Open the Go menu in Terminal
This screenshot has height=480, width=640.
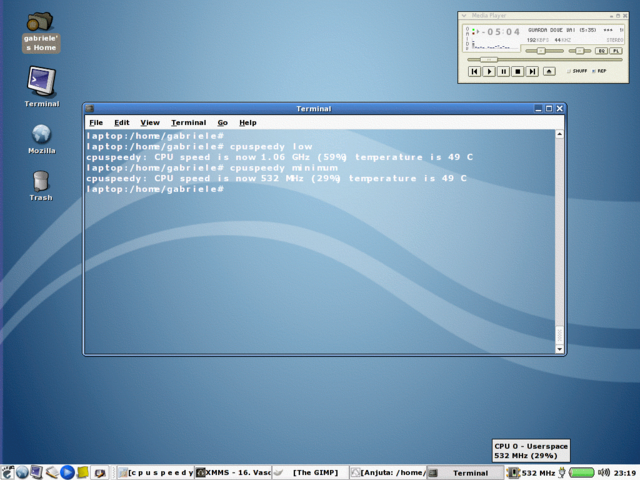[x=222, y=122]
